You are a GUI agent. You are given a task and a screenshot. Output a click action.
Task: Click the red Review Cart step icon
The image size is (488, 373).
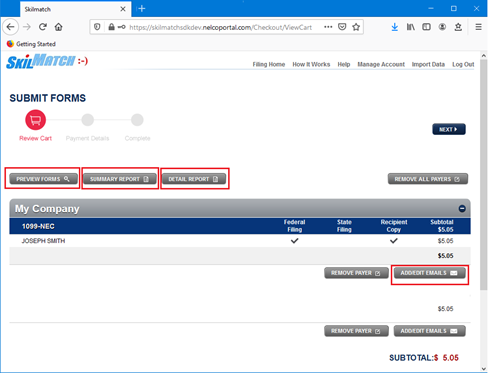(35, 120)
